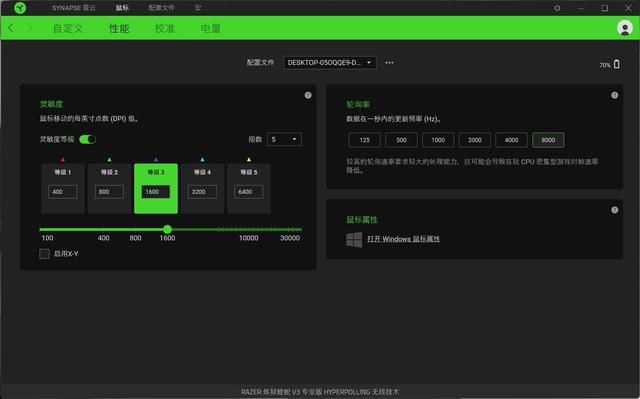
Task: Open the profile three-dots menu
Action: point(389,62)
